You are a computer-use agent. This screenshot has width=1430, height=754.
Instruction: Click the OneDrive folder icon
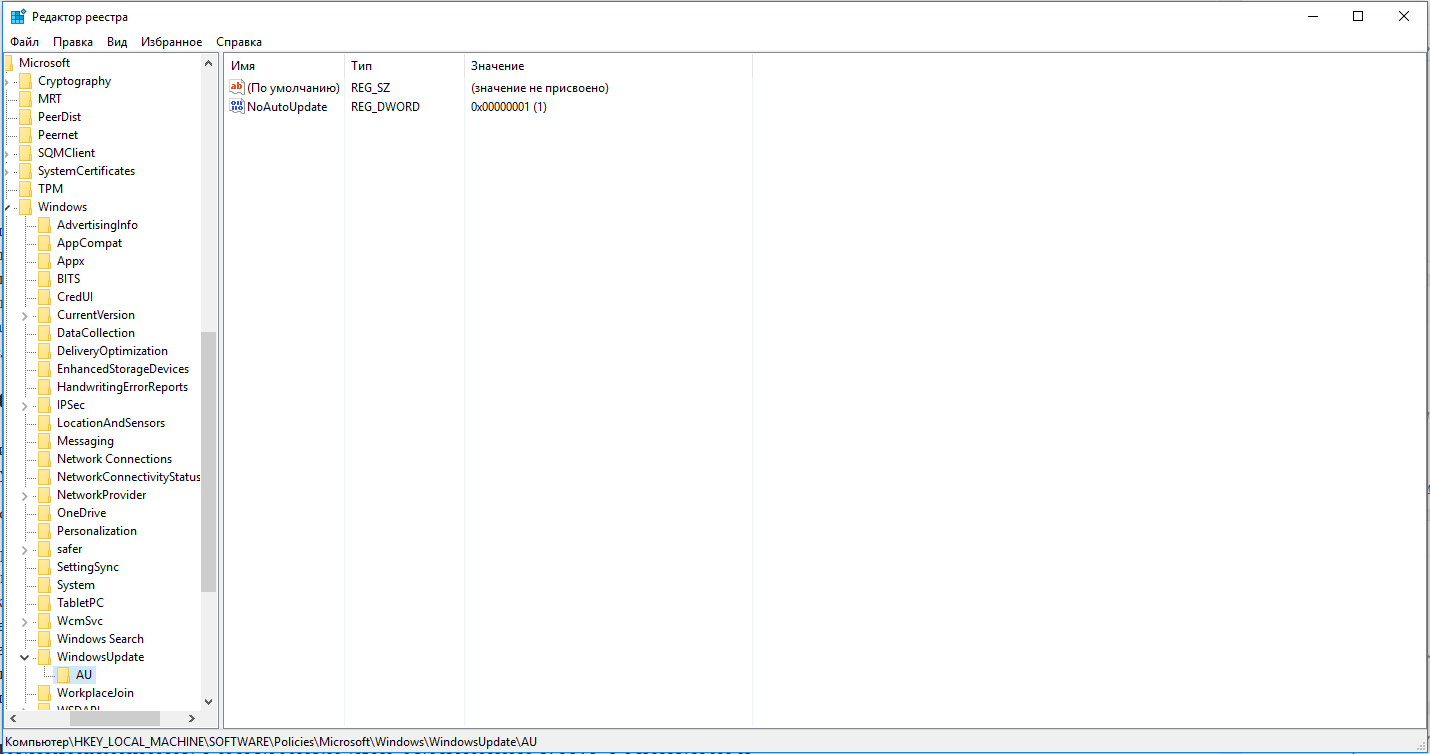tap(45, 513)
